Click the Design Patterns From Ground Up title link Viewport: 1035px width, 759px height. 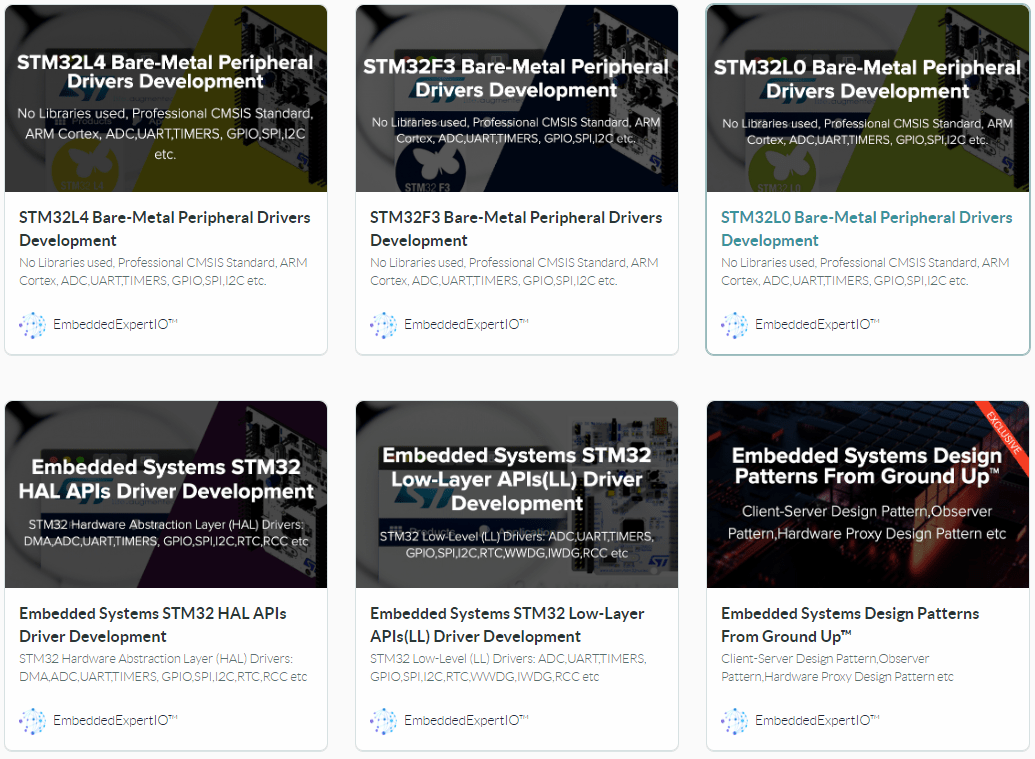click(850, 625)
